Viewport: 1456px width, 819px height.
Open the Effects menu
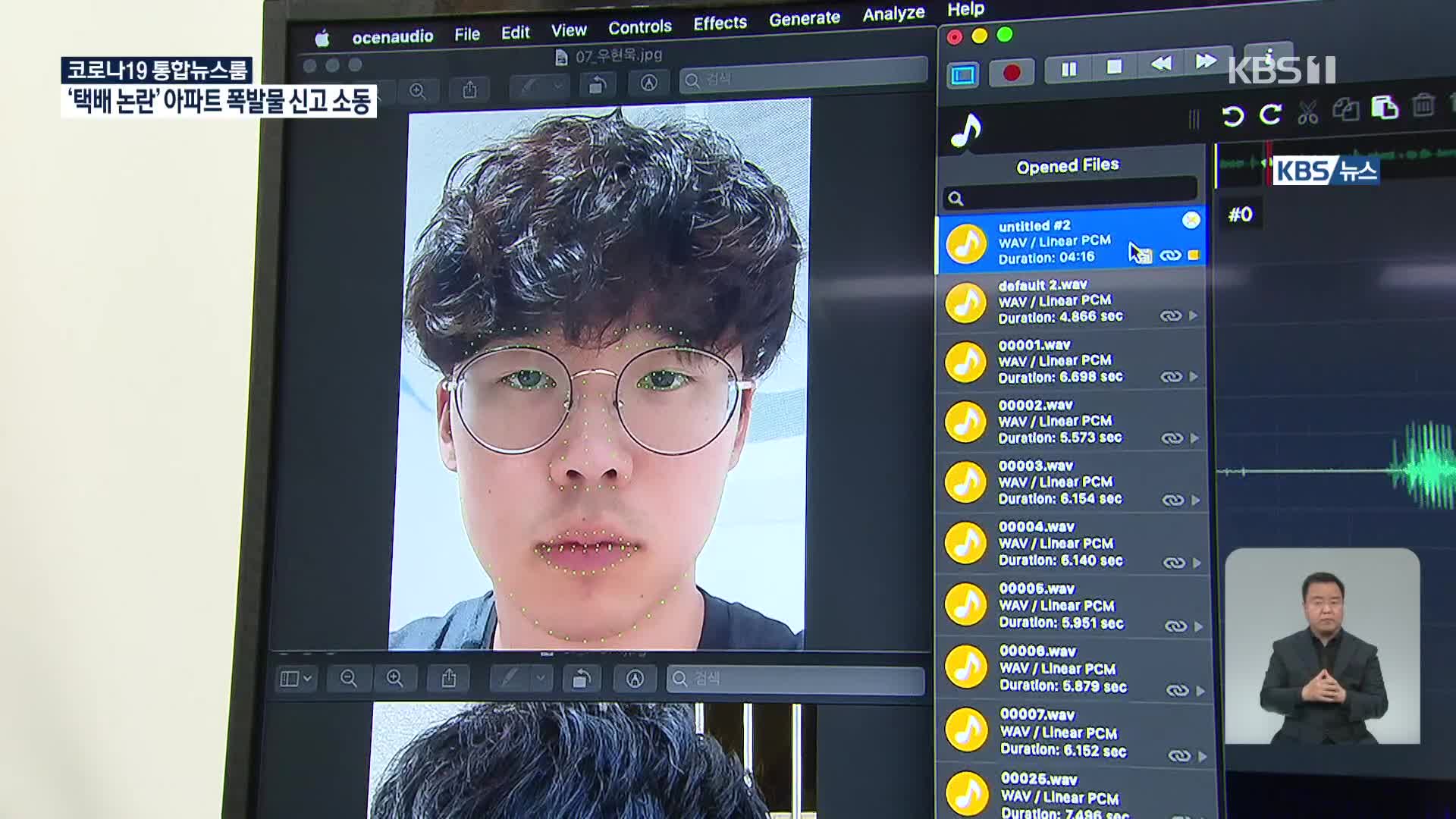720,24
